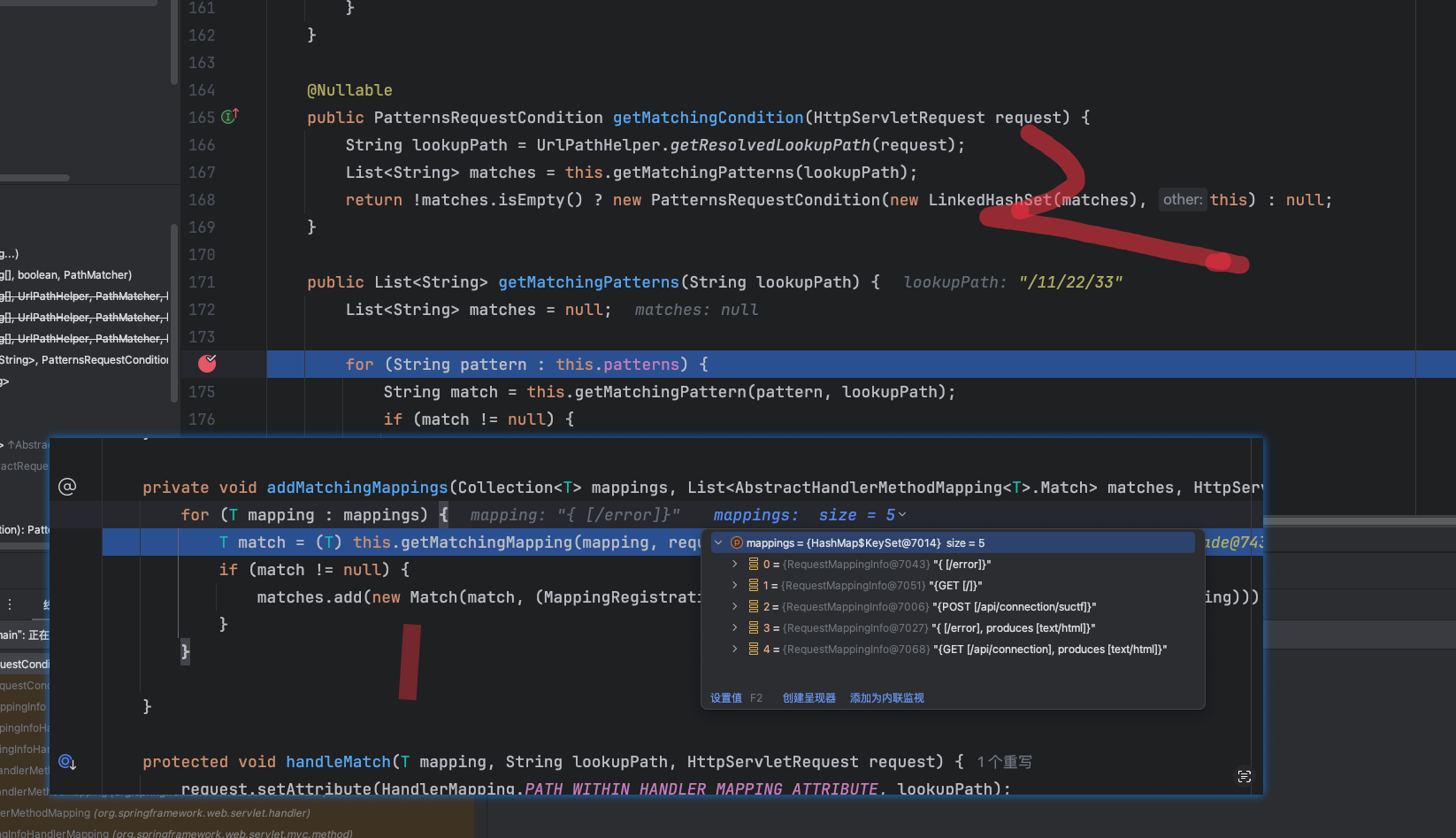Click the 'other:' parameter hint
The image size is (1456, 838).
coord(1183,200)
